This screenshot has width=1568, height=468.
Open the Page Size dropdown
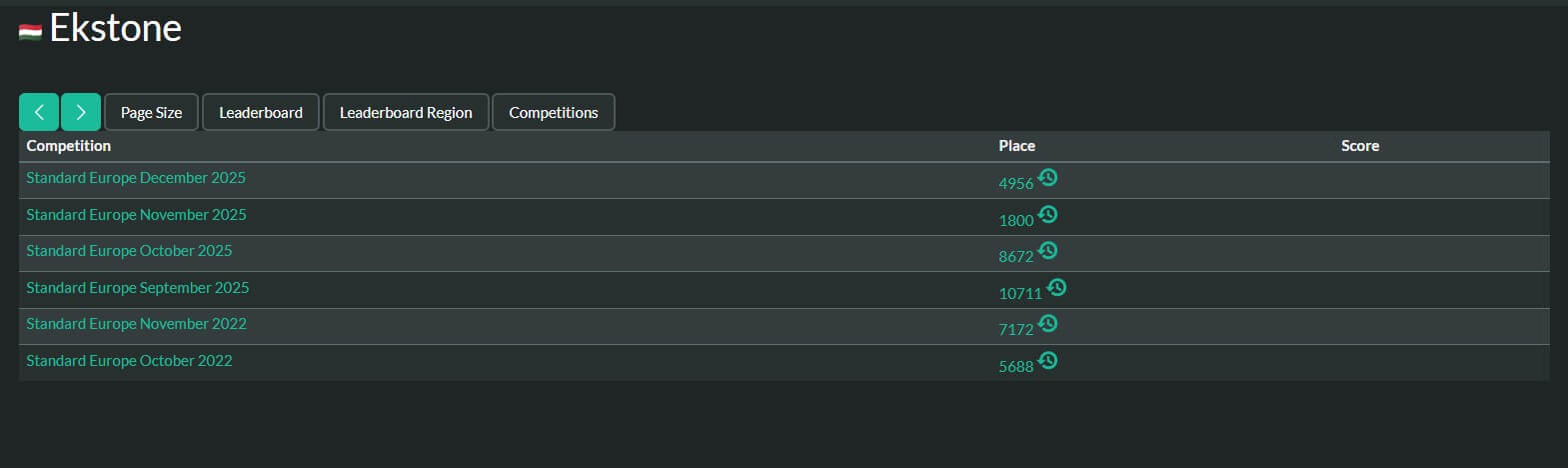(x=151, y=112)
